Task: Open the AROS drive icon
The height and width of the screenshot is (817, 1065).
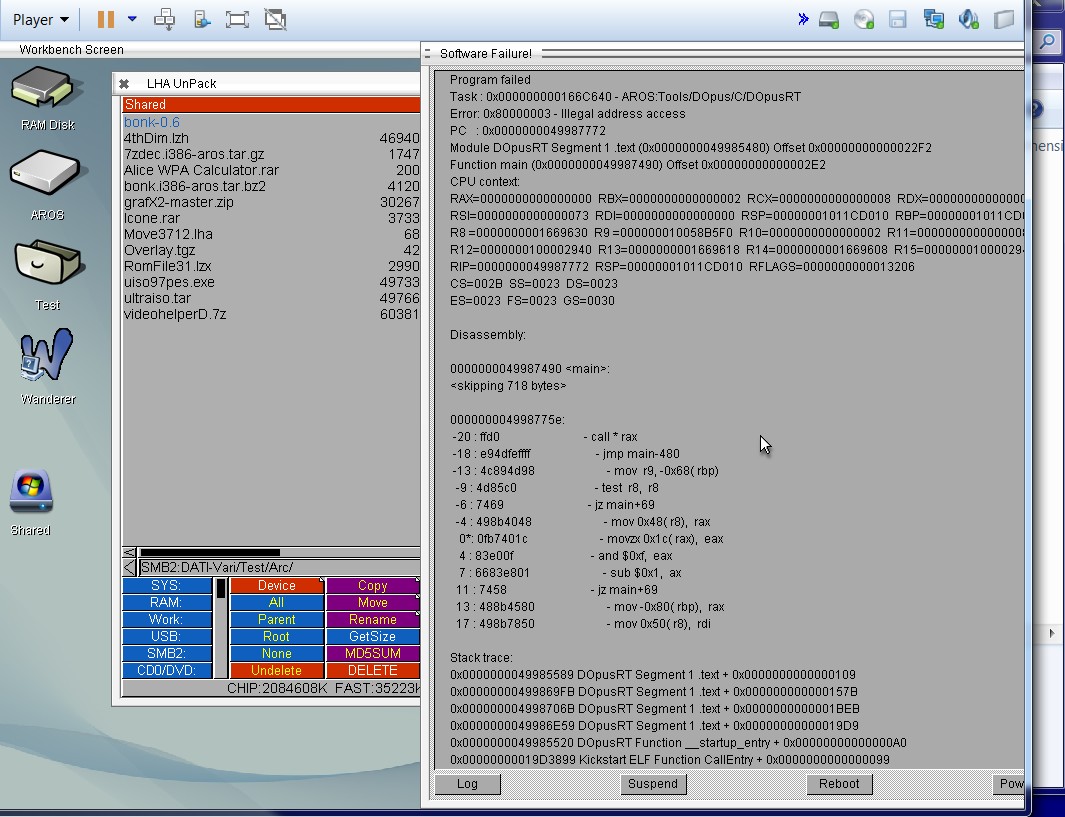Action: [x=47, y=175]
